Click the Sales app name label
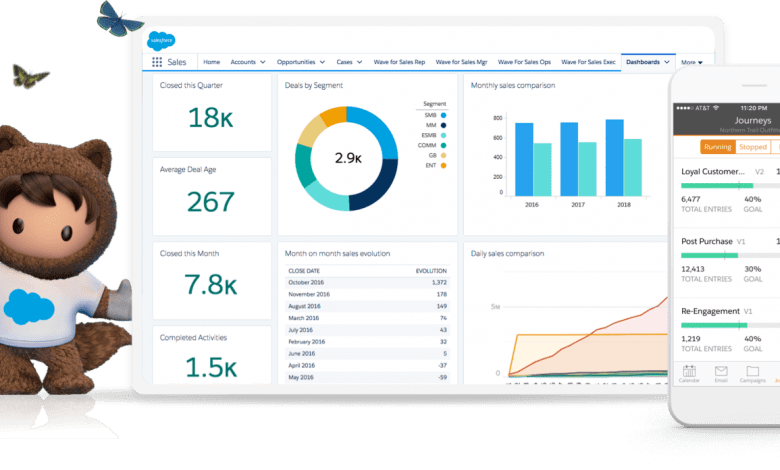 [177, 62]
